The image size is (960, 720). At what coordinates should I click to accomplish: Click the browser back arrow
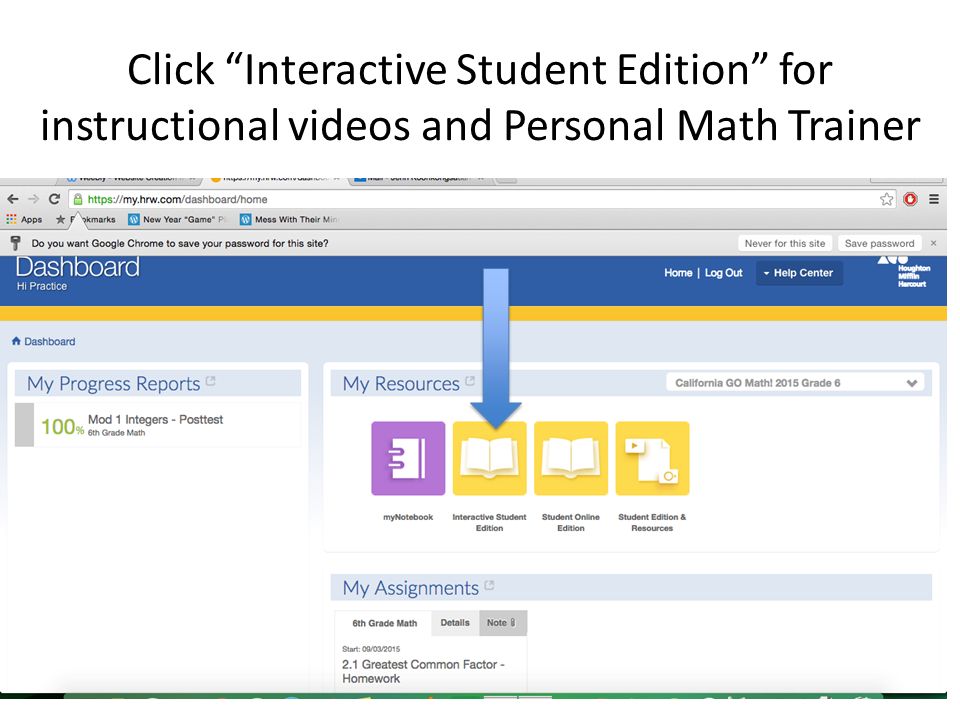tap(13, 199)
